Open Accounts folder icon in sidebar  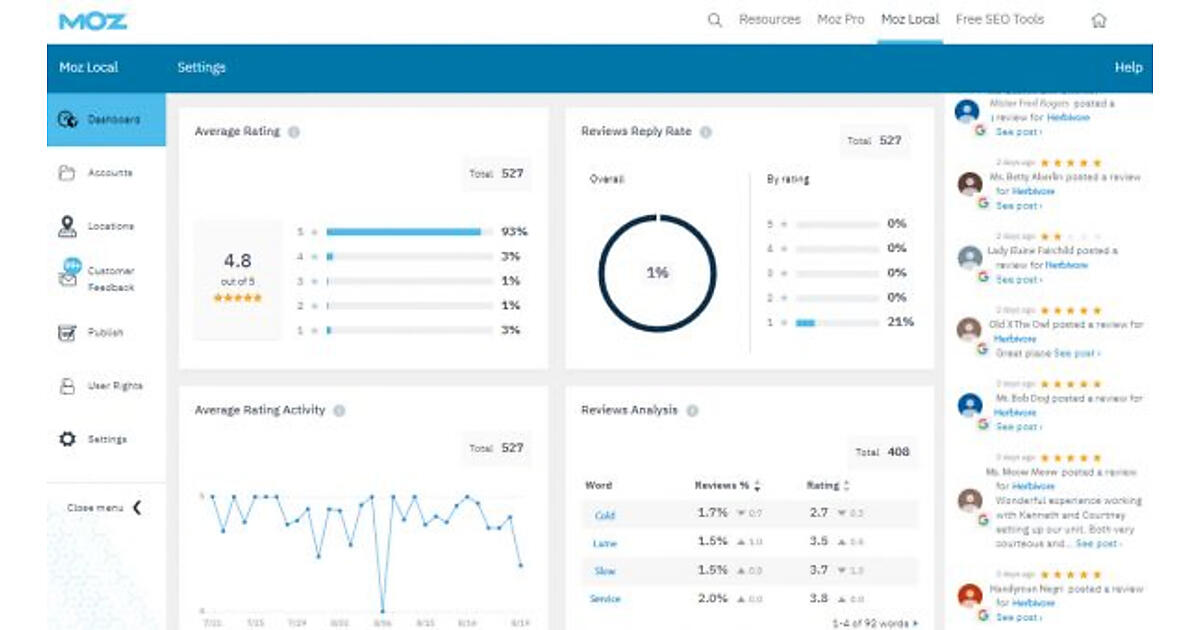pos(67,173)
